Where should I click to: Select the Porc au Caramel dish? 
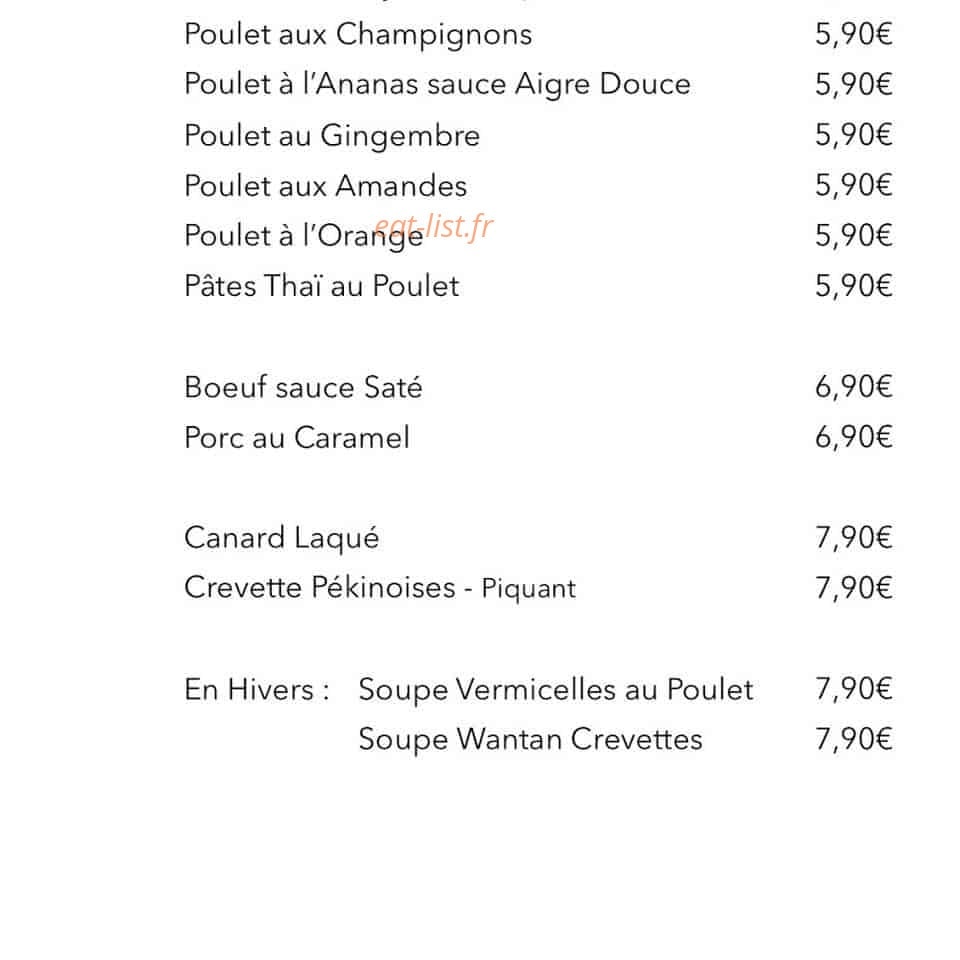pos(297,438)
